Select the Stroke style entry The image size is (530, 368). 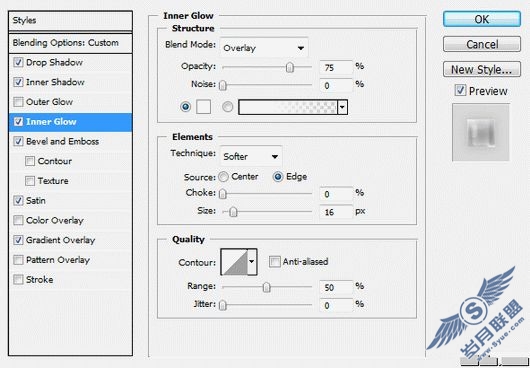pyautogui.click(x=40, y=279)
